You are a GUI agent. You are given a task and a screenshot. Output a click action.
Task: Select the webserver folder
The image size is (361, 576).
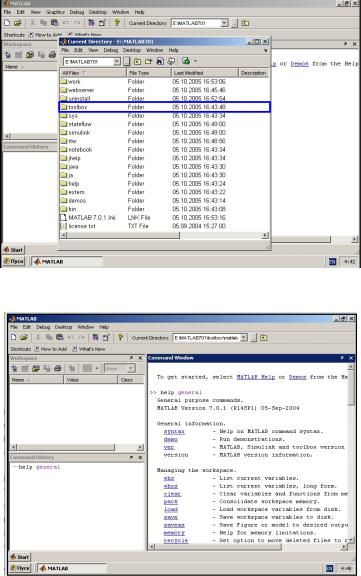coord(81,90)
